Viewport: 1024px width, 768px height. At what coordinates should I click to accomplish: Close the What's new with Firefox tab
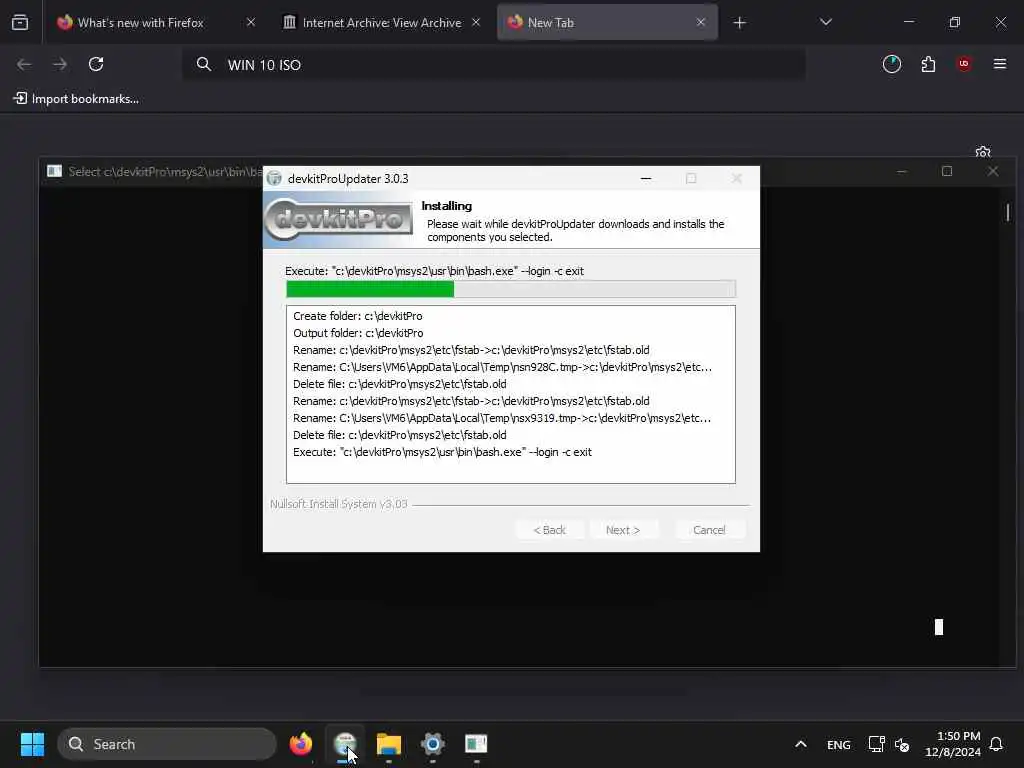[x=251, y=23]
